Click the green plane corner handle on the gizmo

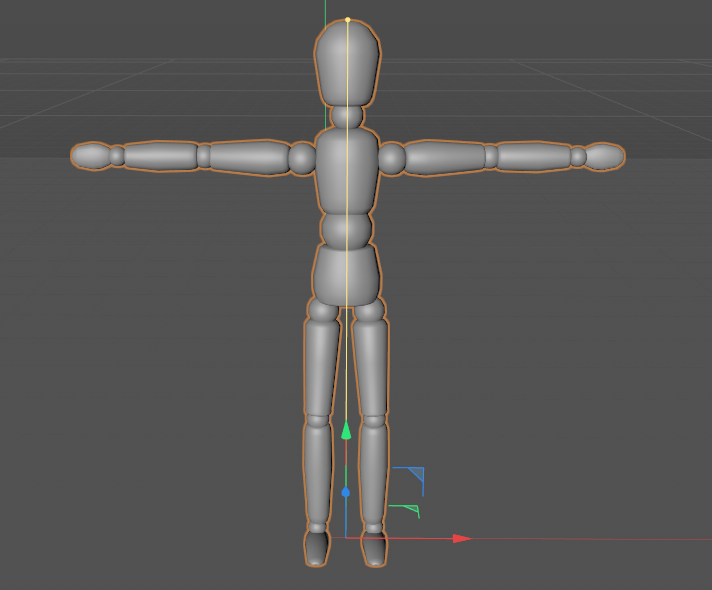click(x=408, y=512)
